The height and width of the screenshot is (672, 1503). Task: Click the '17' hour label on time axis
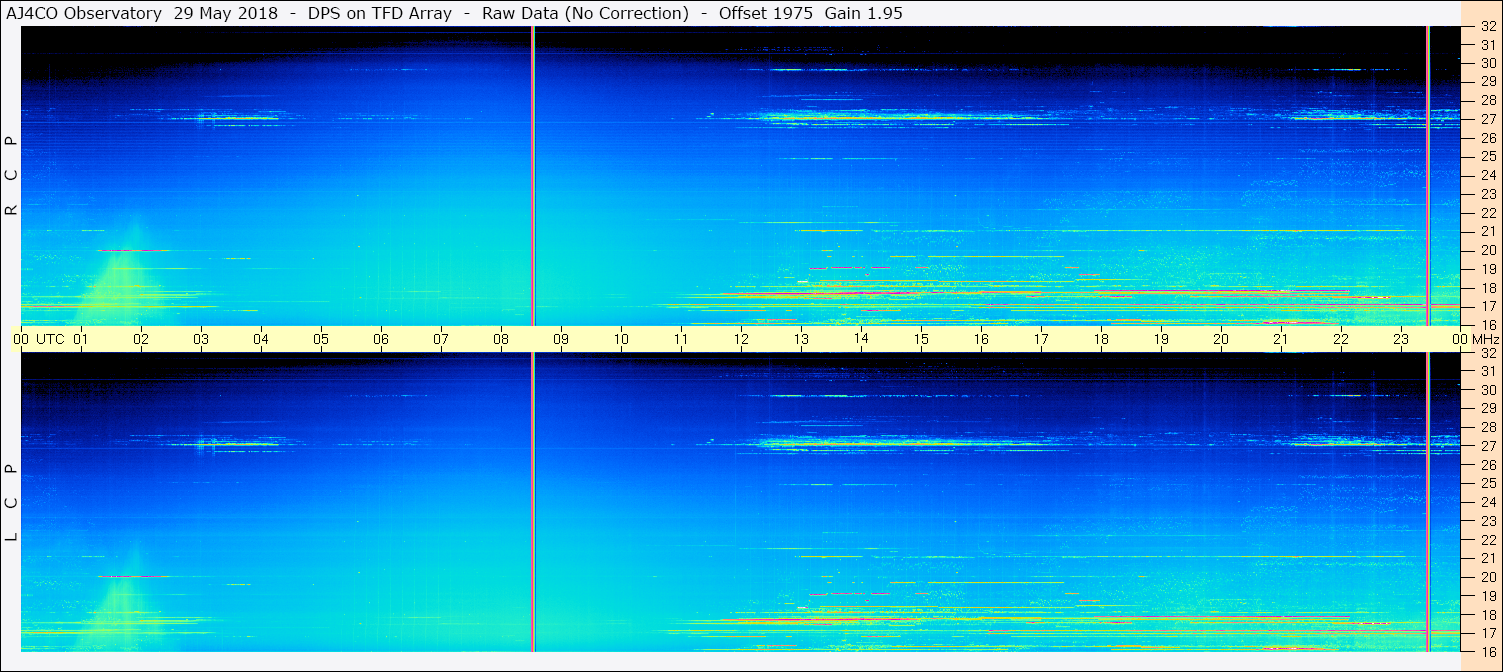(x=1041, y=339)
